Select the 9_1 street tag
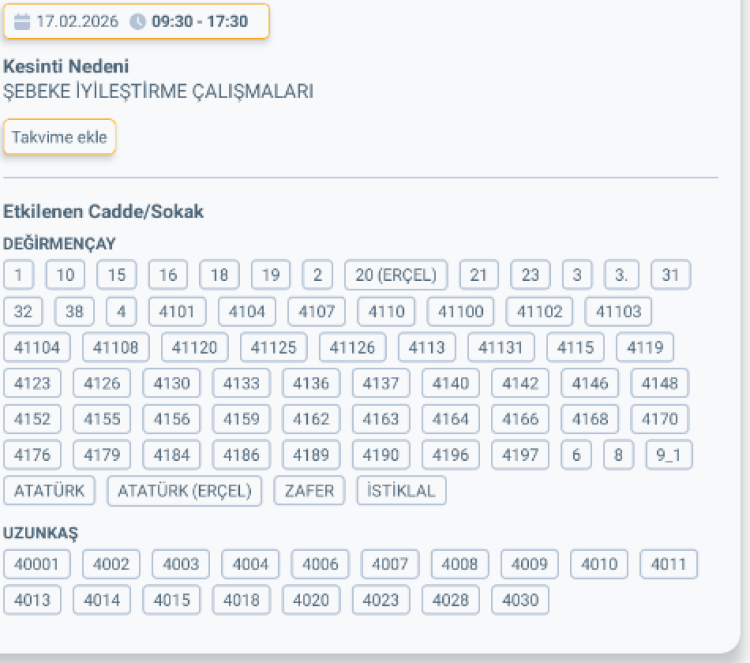 [x=669, y=455]
